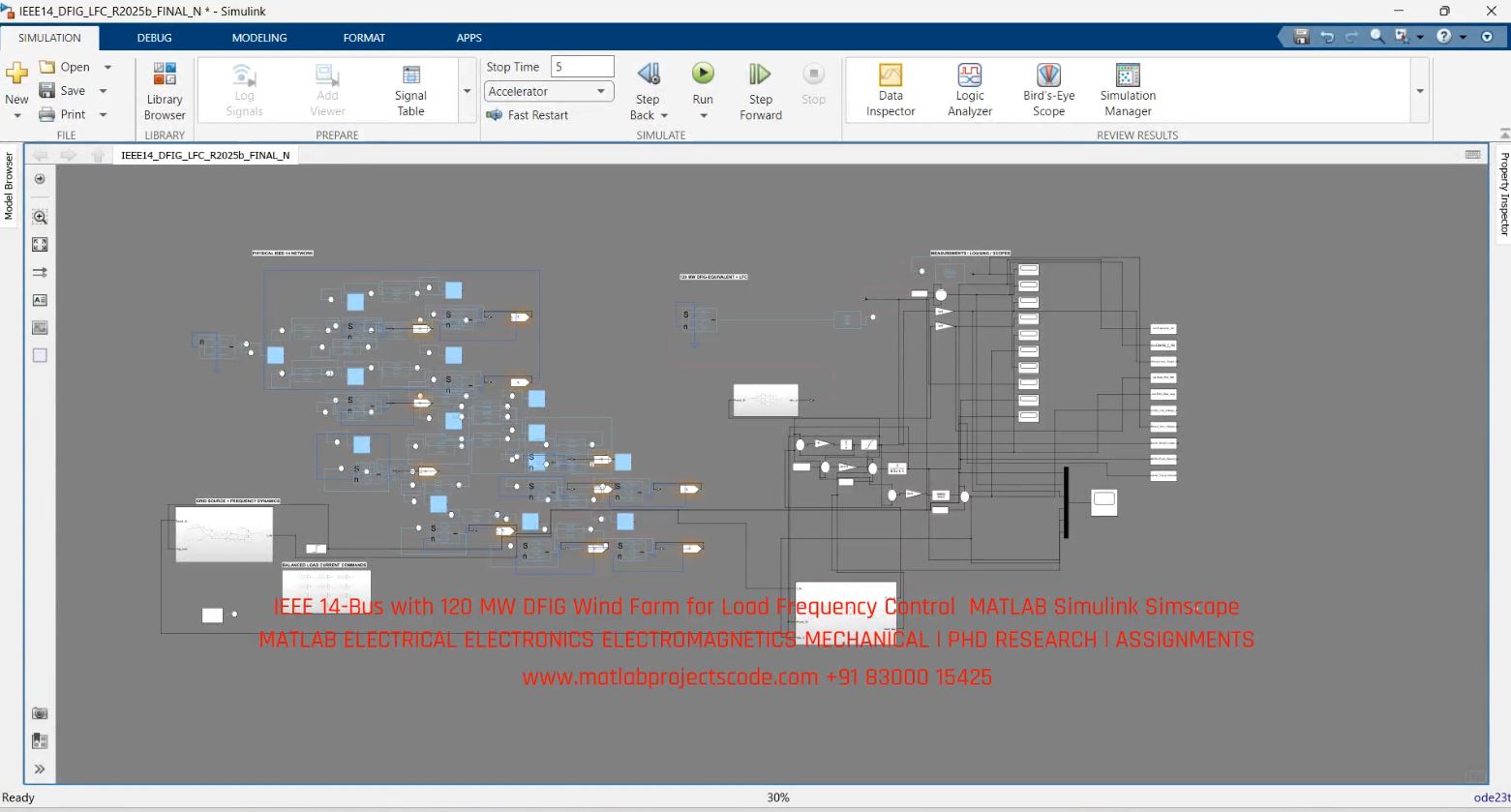This screenshot has height=812, width=1511.
Task: Switch to the APPS tab
Action: pos(468,38)
